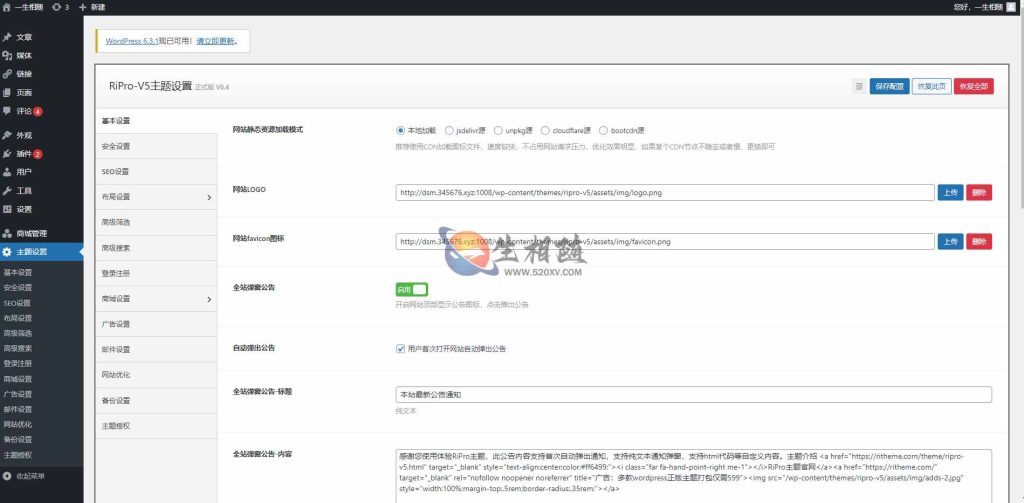Open the 文章 posts menu icon
Screen dimensions: 1024x503
pyautogui.click(x=7, y=37)
